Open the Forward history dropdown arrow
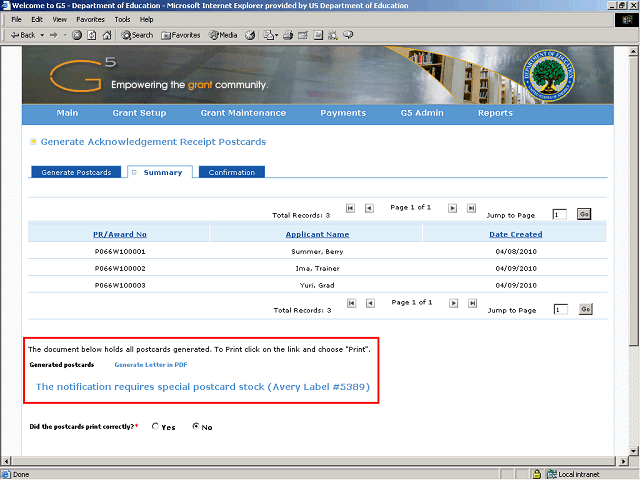Image resolution: width=640 pixels, height=480 pixels. point(65,35)
